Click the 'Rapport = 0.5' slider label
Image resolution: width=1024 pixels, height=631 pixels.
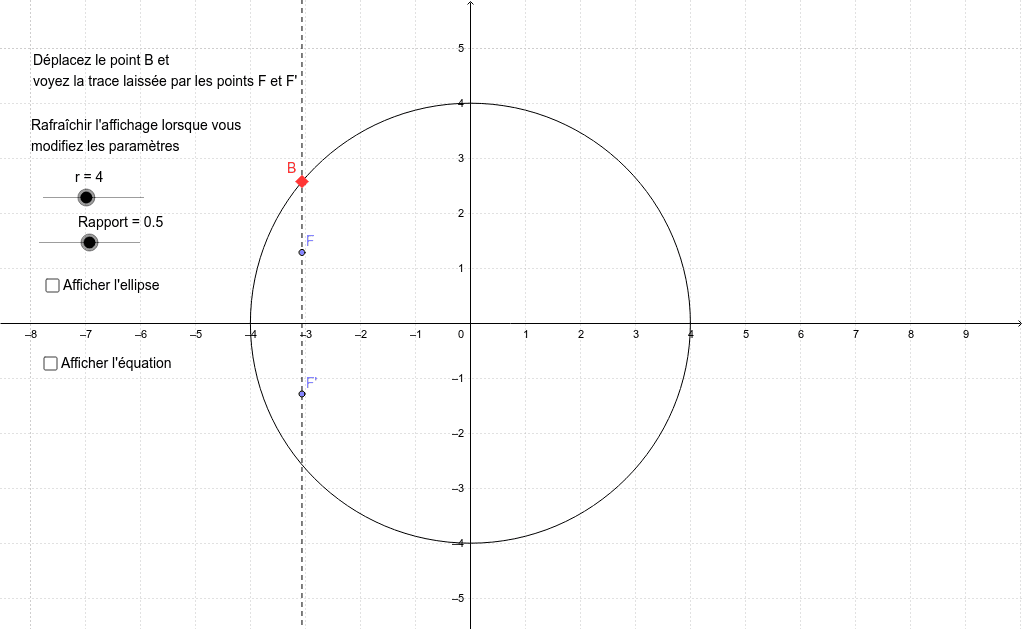click(x=121, y=222)
